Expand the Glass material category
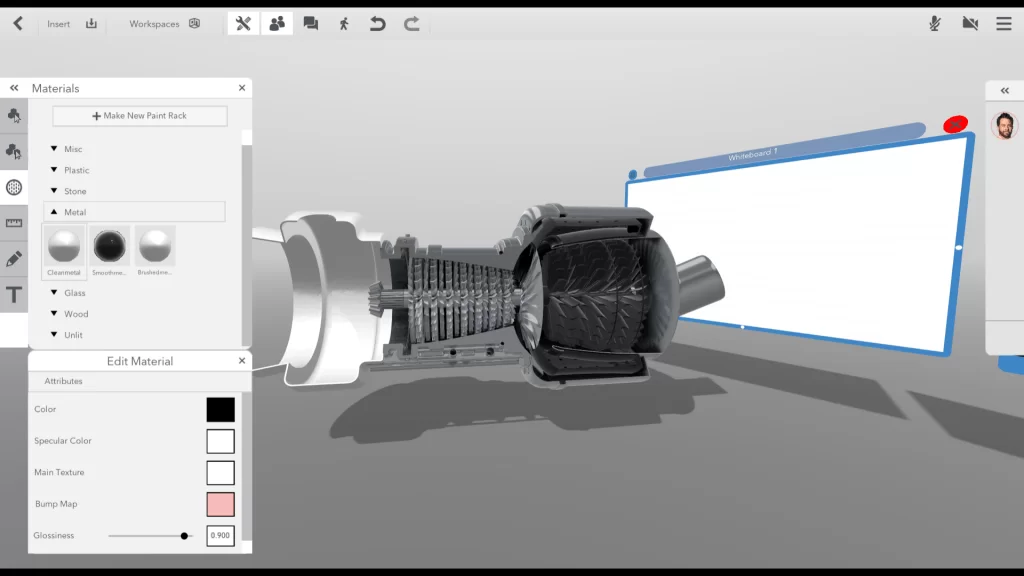 click(55, 293)
